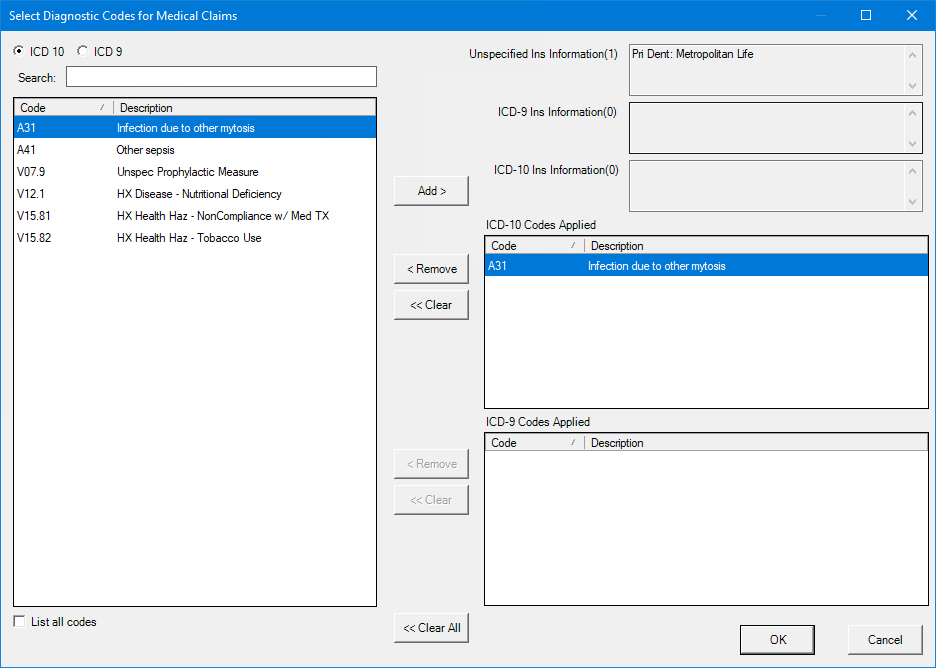Confirm the dialog with OK

777,640
